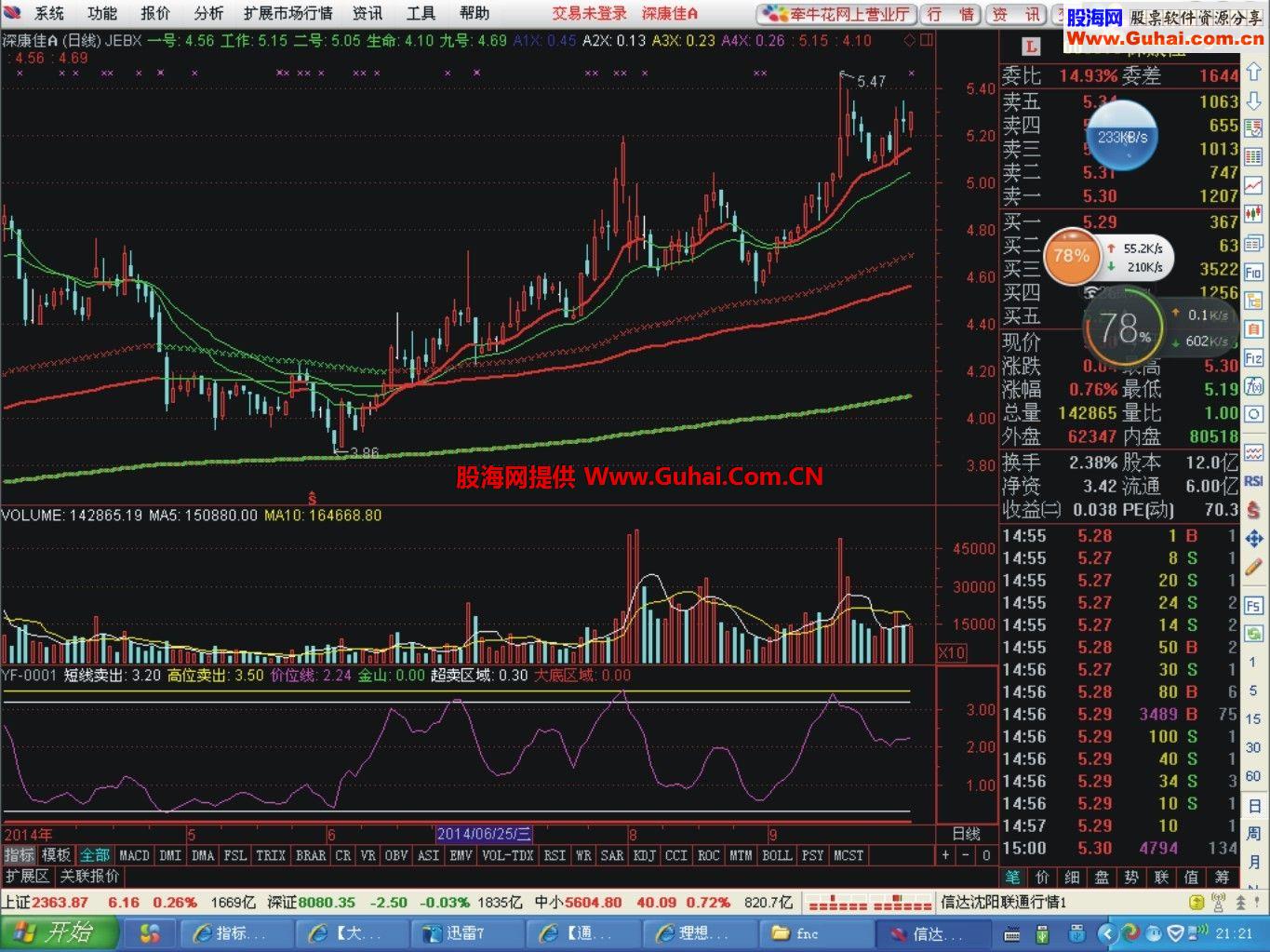Image resolution: width=1270 pixels, height=952 pixels.
Task: Select the TRIX indicator tab
Action: click(271, 855)
